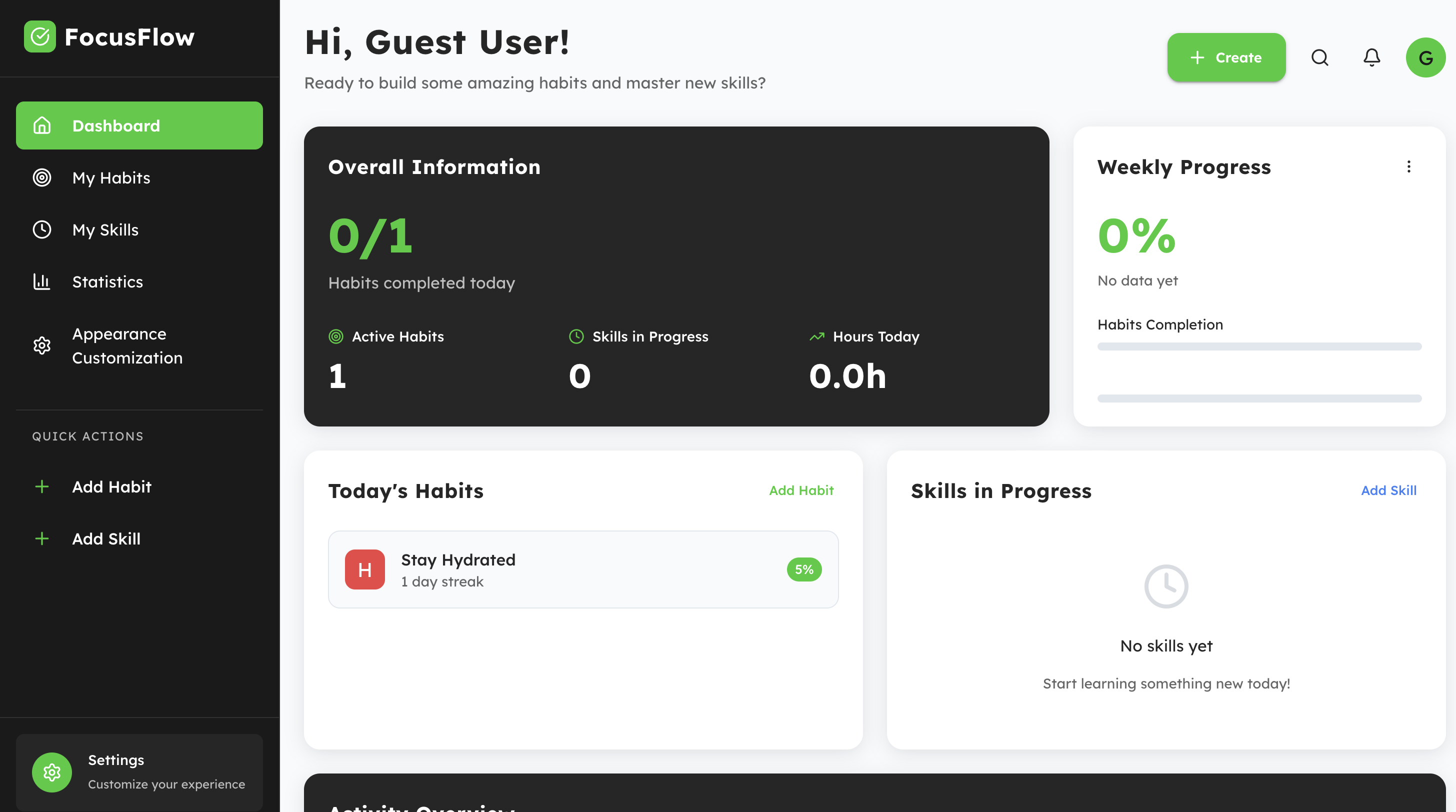Select Add Habit quick action

coord(111,486)
